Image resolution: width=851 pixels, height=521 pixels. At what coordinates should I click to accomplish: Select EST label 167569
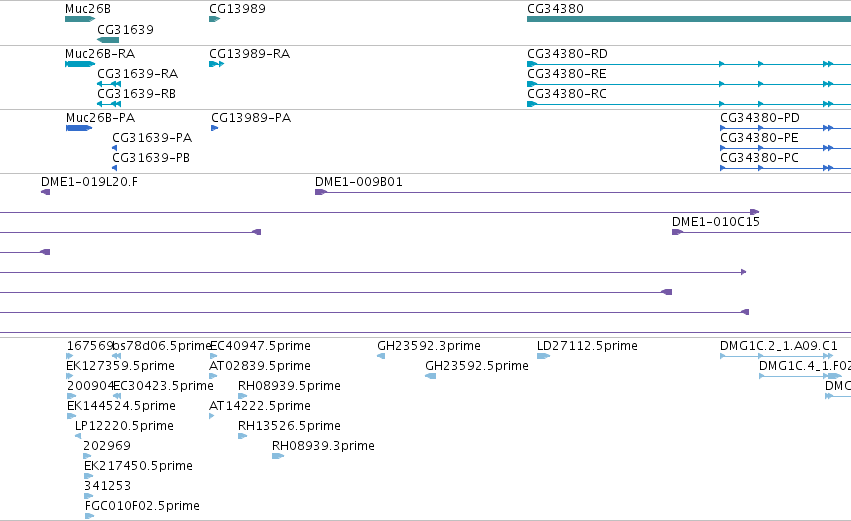tap(90, 346)
